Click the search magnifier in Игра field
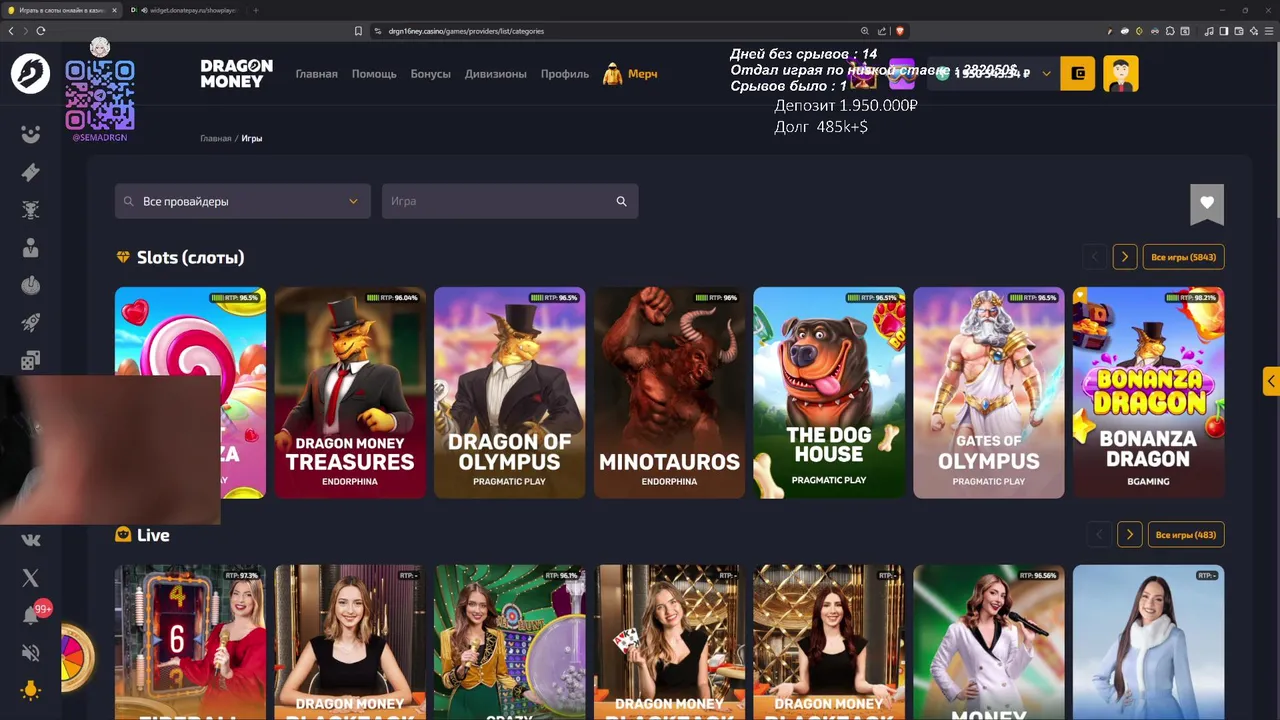 point(621,201)
